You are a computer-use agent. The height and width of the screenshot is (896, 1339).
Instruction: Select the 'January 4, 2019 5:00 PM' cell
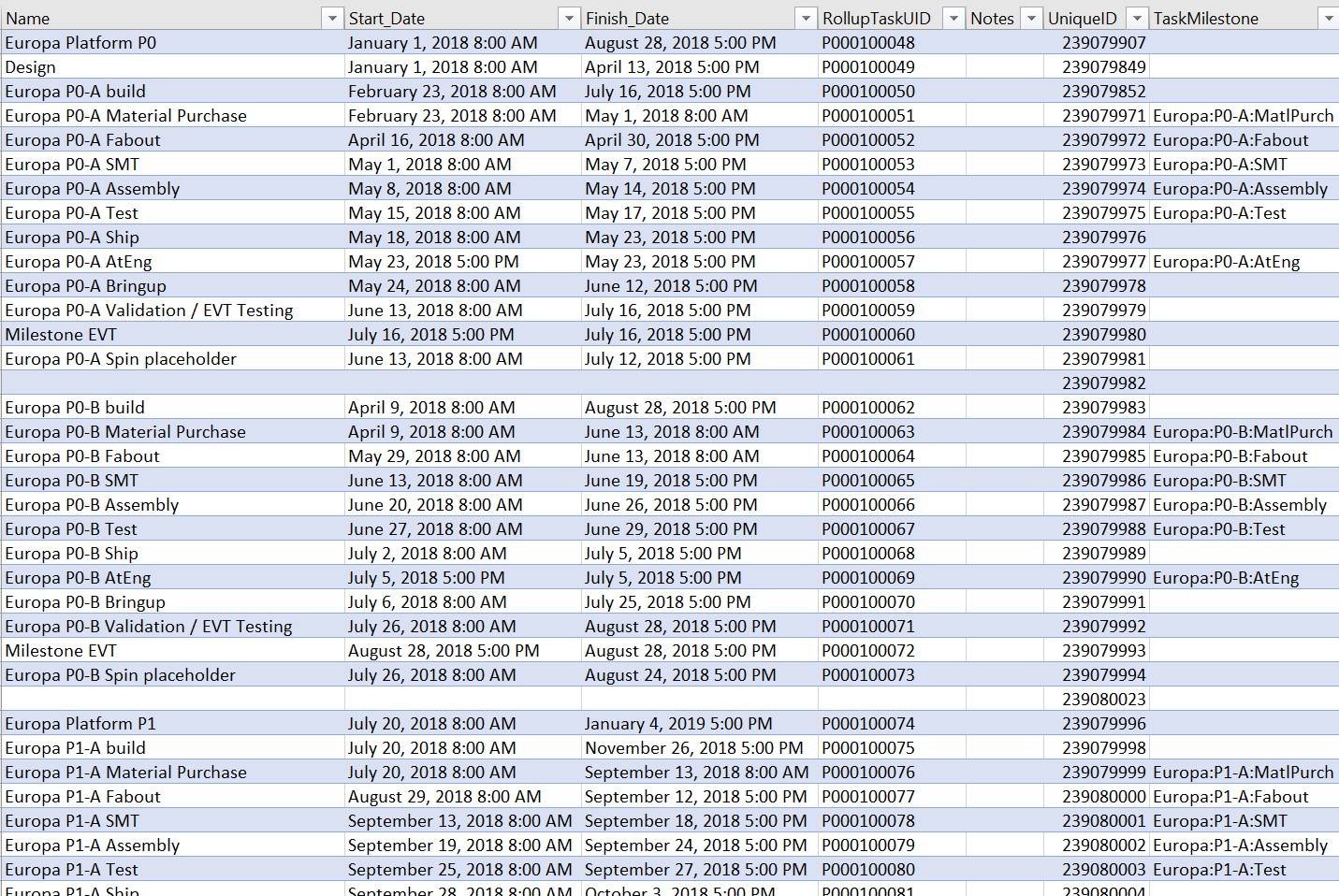[x=700, y=723]
